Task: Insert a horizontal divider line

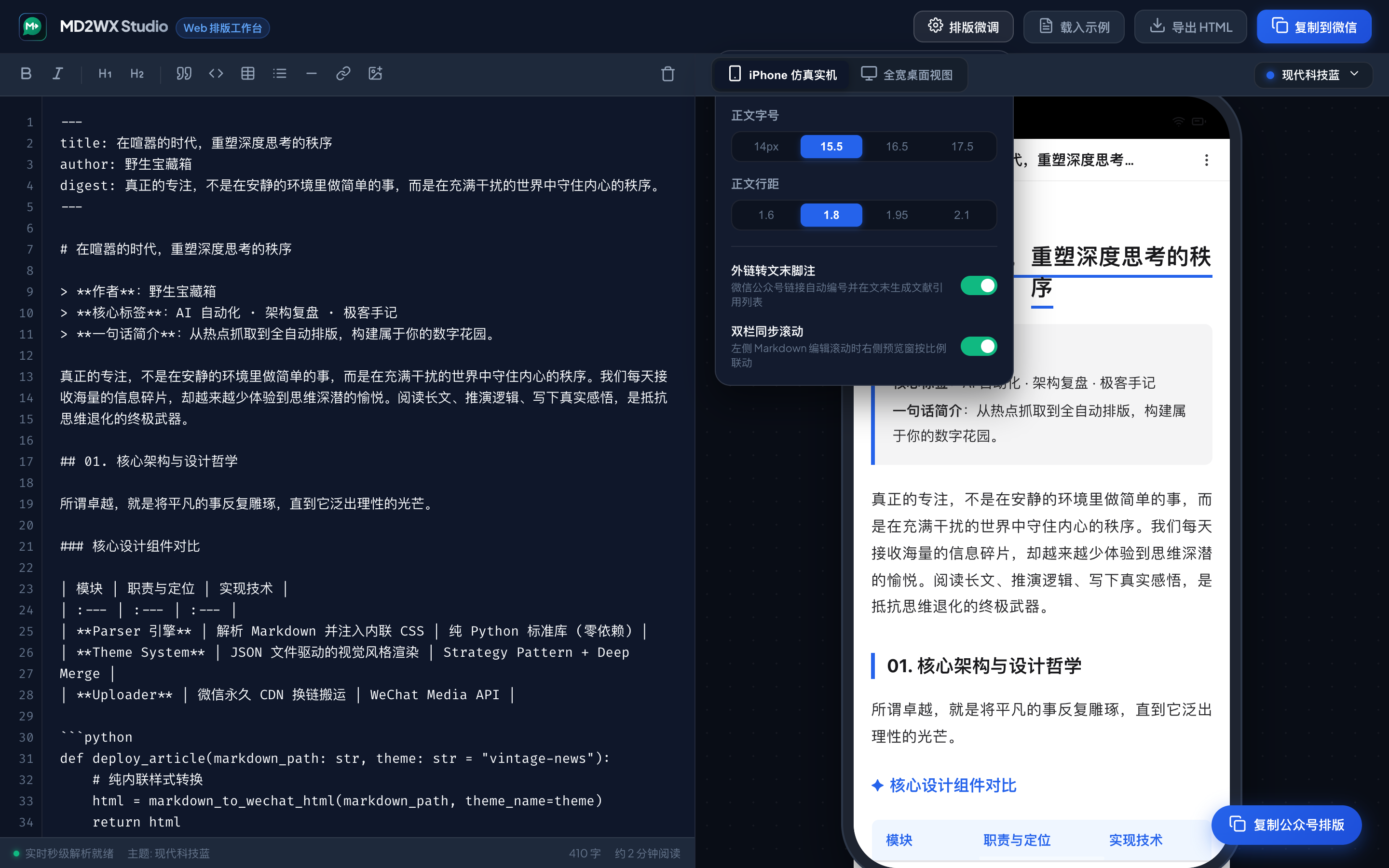Action: [312, 73]
